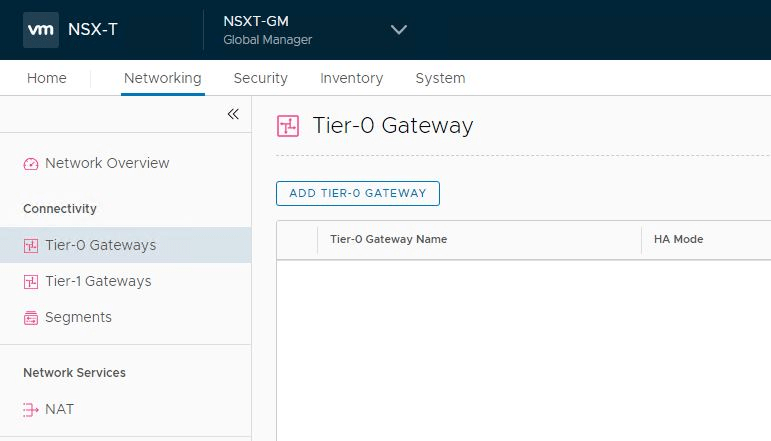The height and width of the screenshot is (441, 771).
Task: Click the NSX-T product title
Action: 93,29
